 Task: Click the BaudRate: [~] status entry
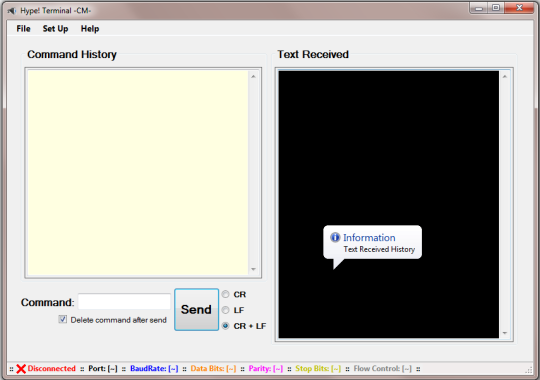click(154, 368)
